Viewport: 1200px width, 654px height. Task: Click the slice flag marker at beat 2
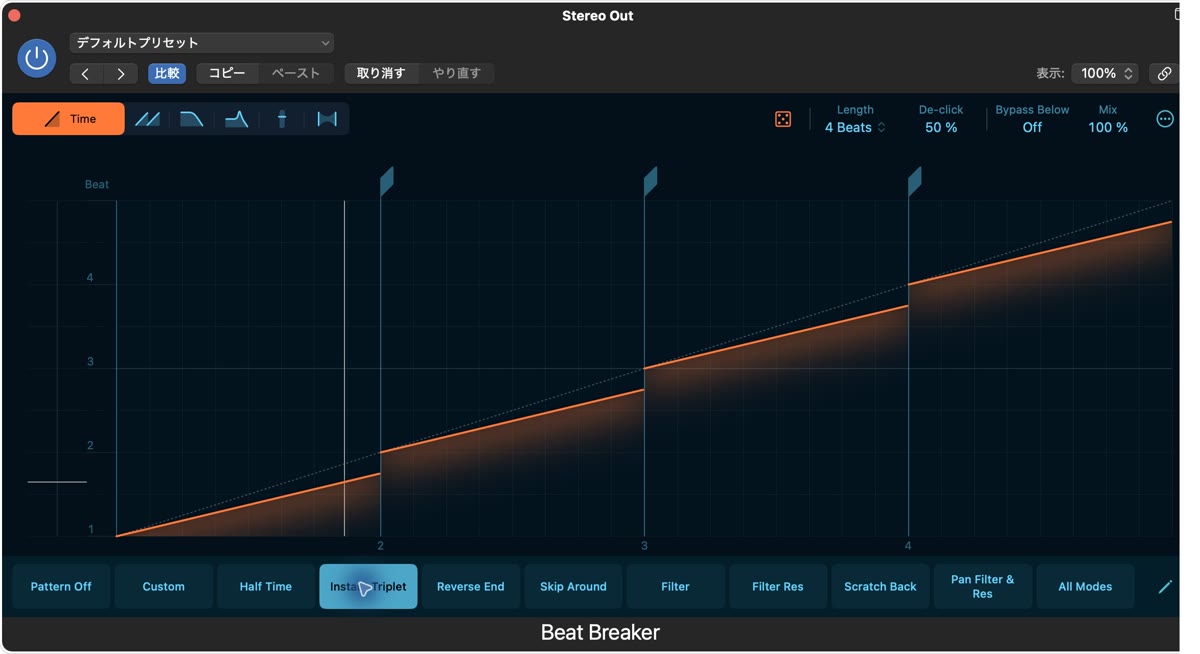pyautogui.click(x=386, y=181)
